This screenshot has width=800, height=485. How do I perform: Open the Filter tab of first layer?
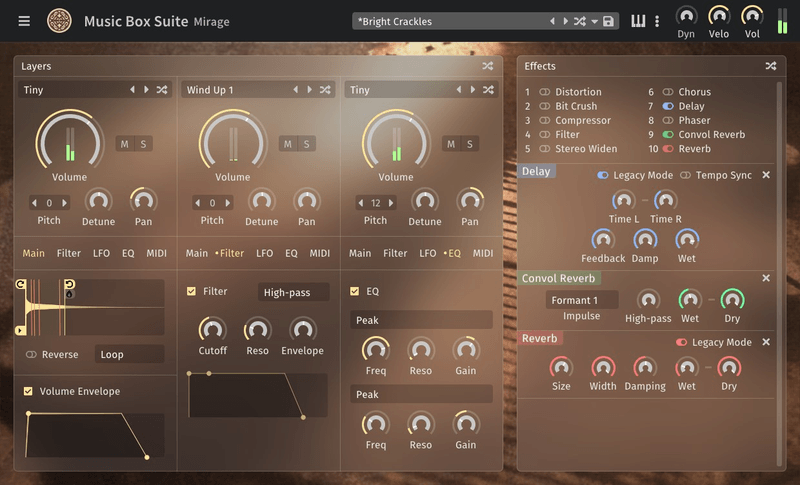[x=69, y=253]
